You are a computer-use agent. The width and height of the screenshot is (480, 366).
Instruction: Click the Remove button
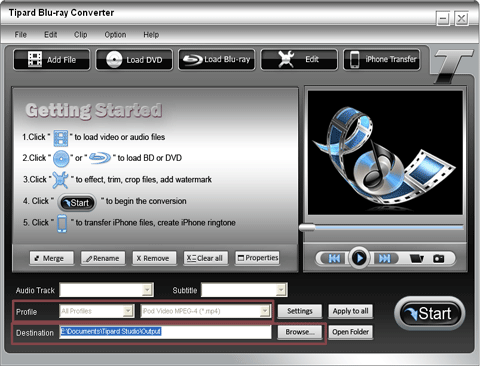(154, 258)
